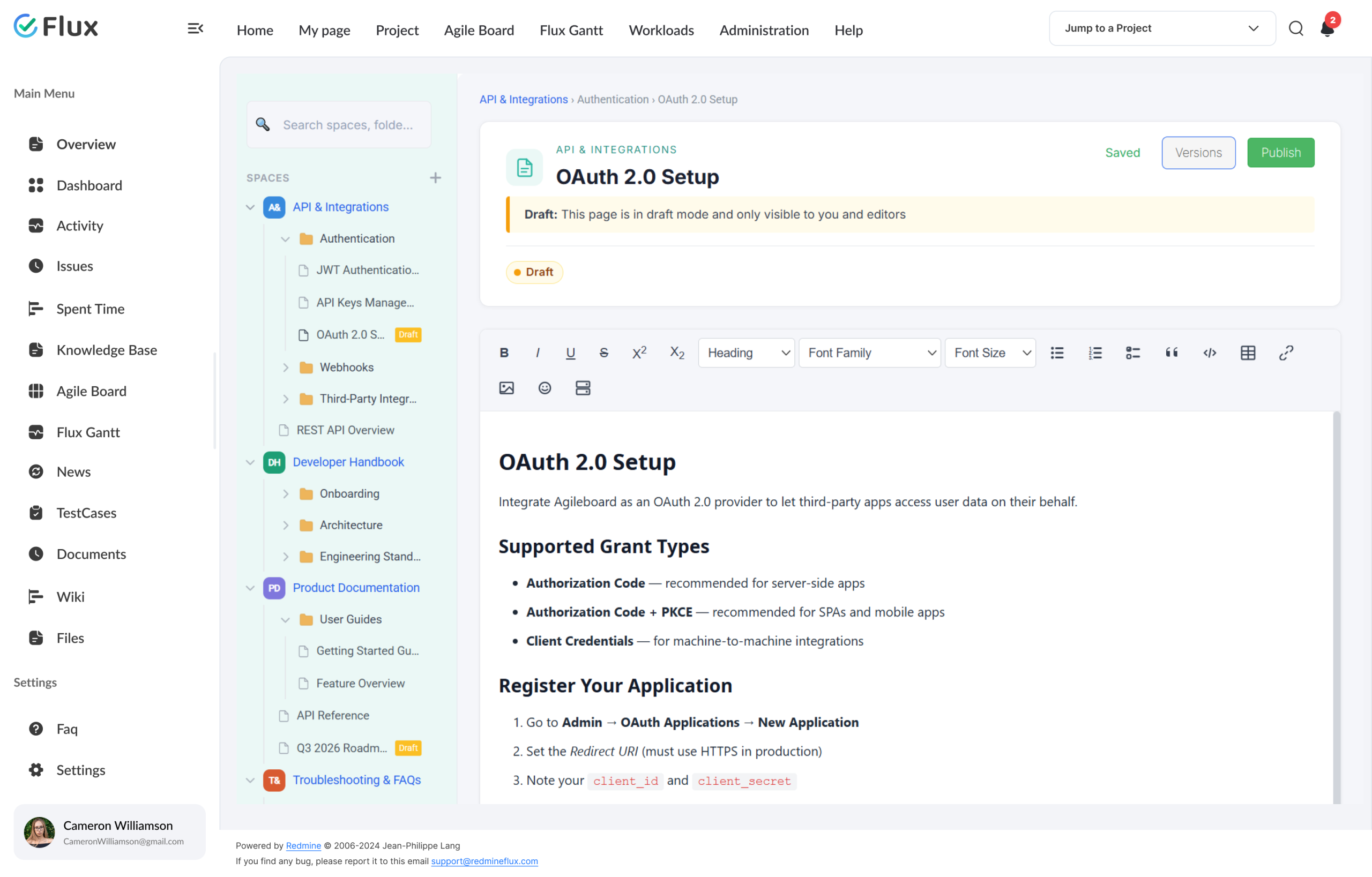Insert an image using the toolbar icon
Viewport: 1372px width, 877px height.
[x=506, y=388]
